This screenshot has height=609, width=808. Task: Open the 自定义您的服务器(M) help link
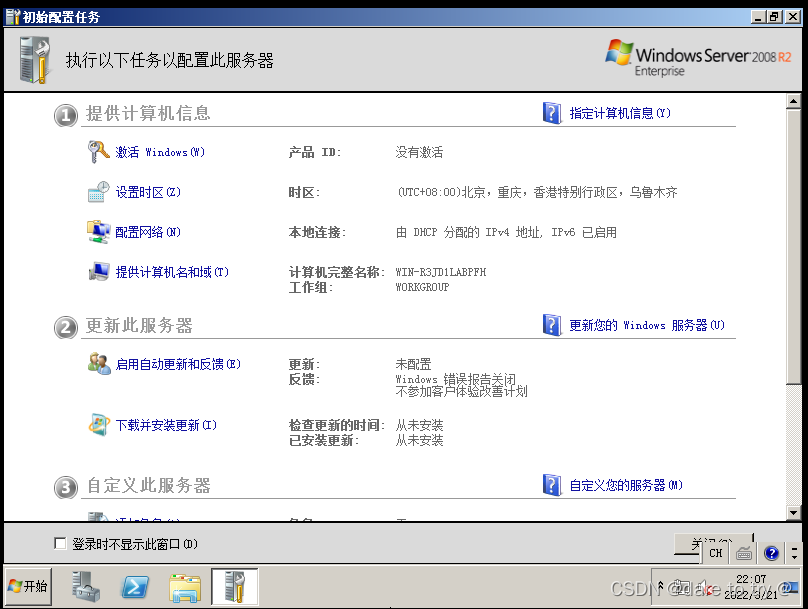[626, 485]
